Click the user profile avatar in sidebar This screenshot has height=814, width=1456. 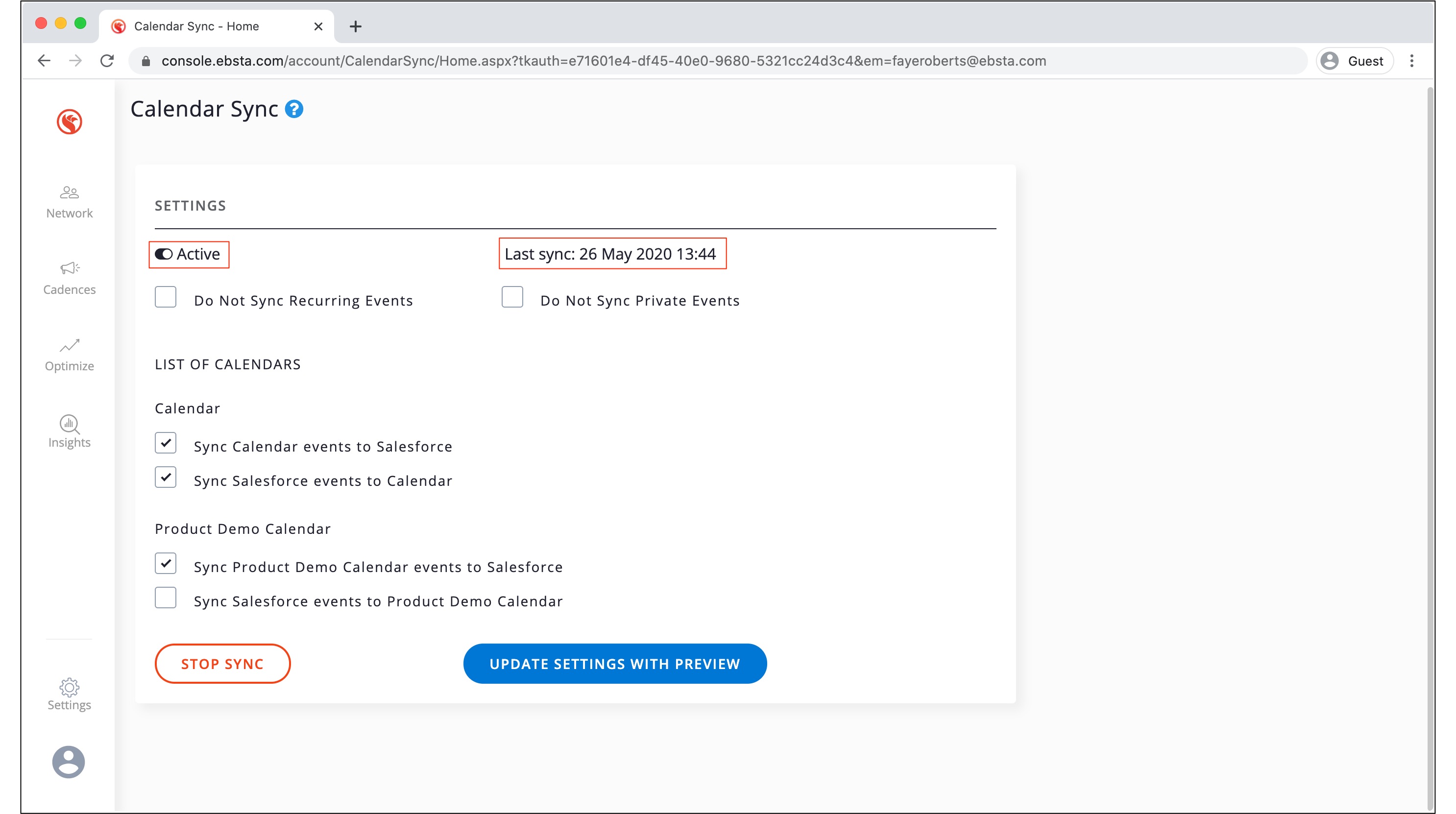point(69,762)
